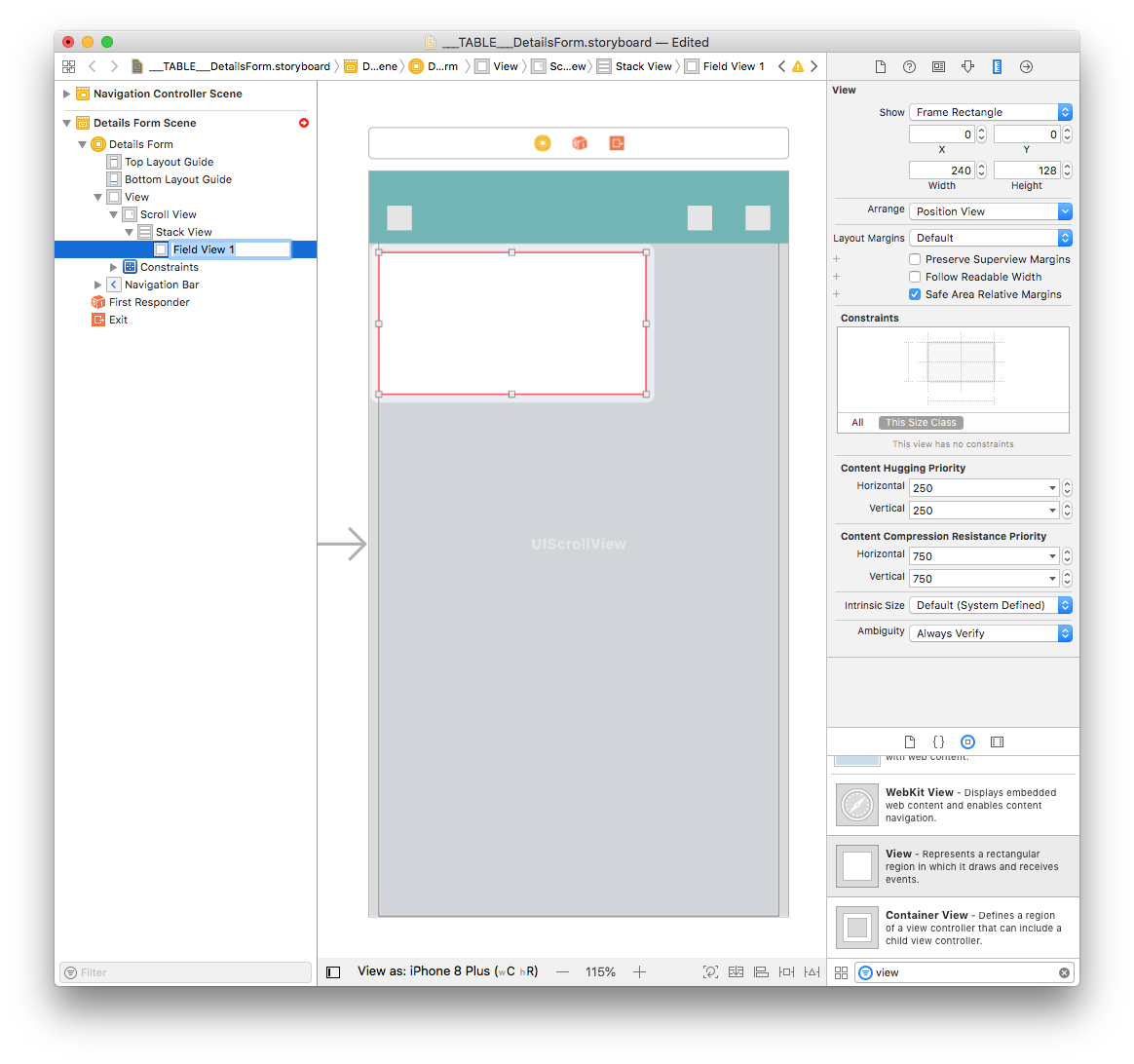This screenshot has height=1064, width=1134.
Task: Select First Responder cube in scene dock
Action: pyautogui.click(x=580, y=143)
